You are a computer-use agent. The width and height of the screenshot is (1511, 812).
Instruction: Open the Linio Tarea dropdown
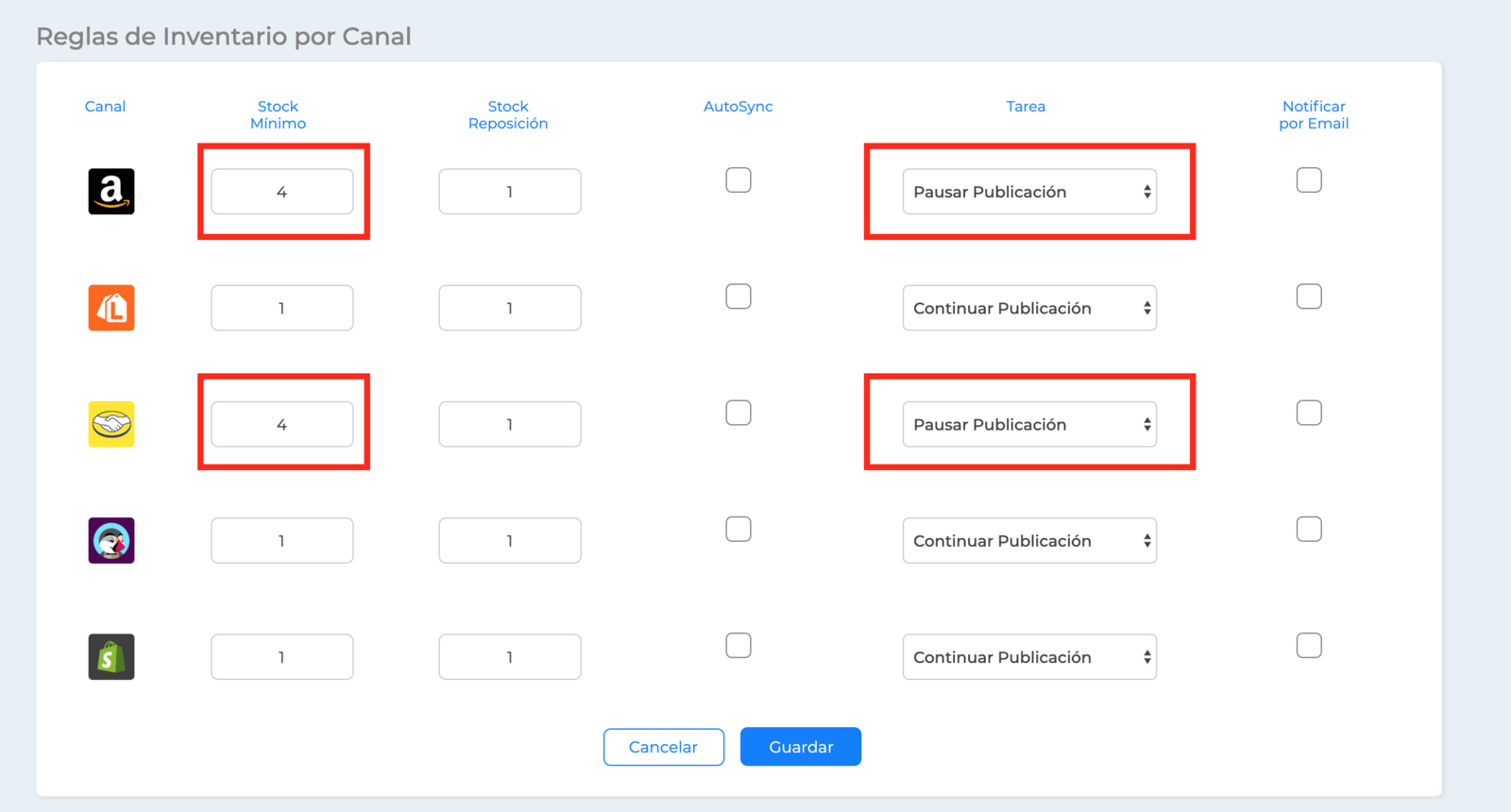pos(1029,308)
